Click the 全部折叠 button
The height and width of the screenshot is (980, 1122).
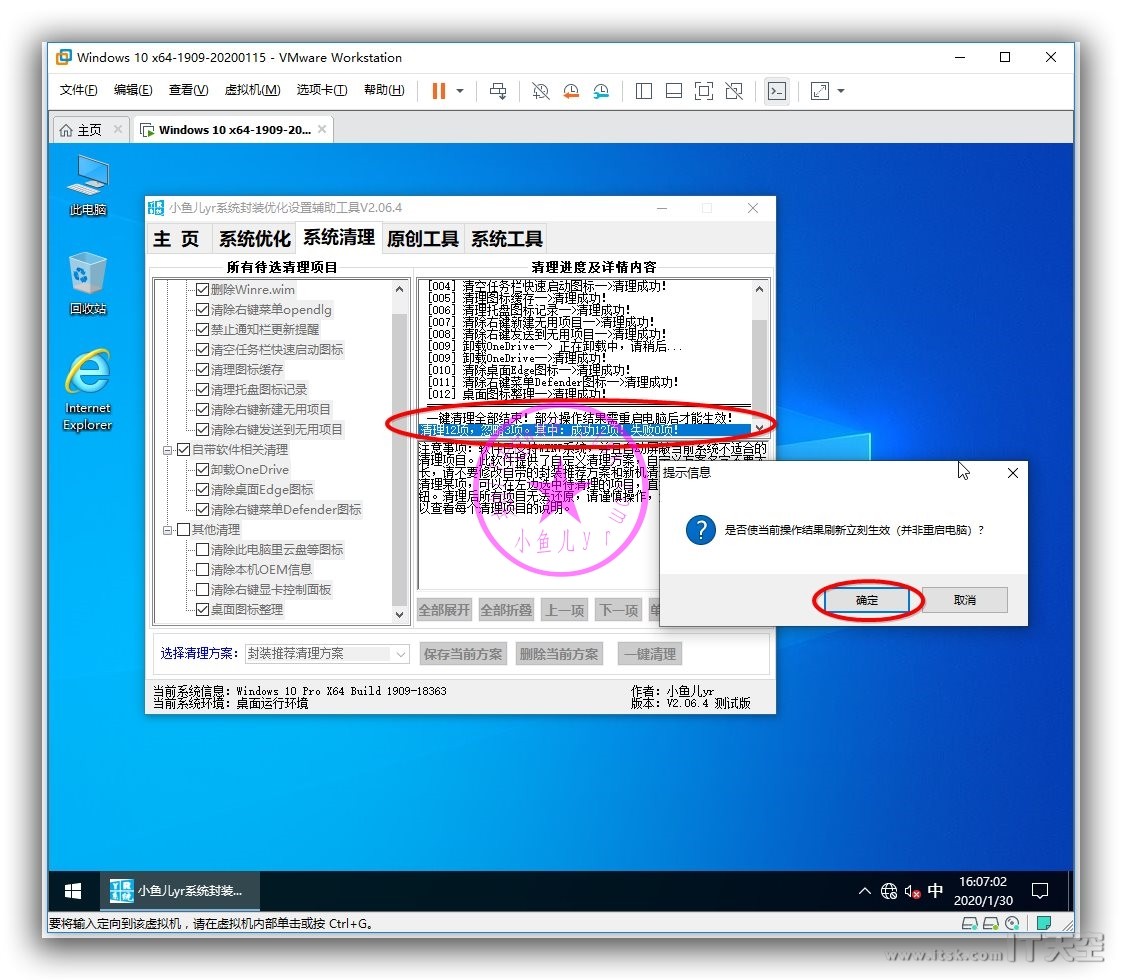tap(506, 611)
